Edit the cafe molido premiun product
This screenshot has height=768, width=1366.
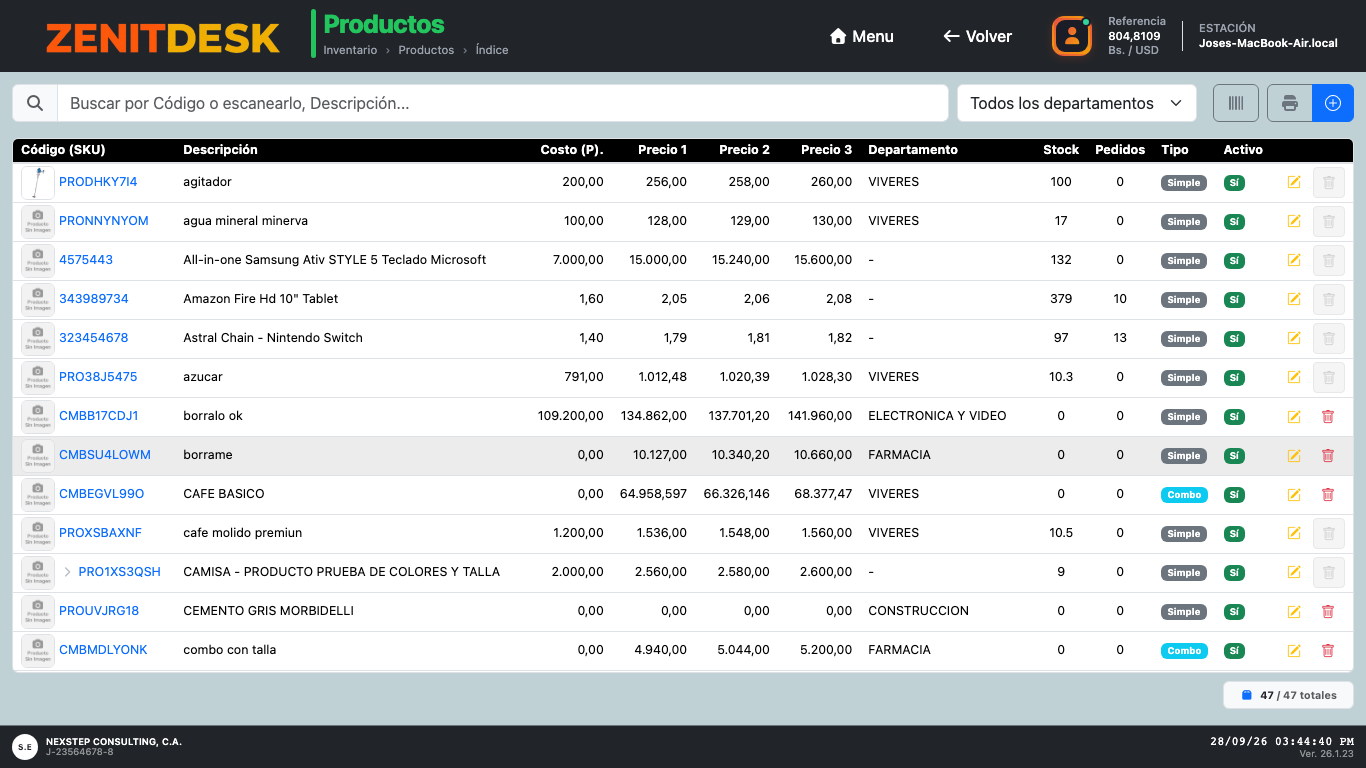tap(1294, 533)
